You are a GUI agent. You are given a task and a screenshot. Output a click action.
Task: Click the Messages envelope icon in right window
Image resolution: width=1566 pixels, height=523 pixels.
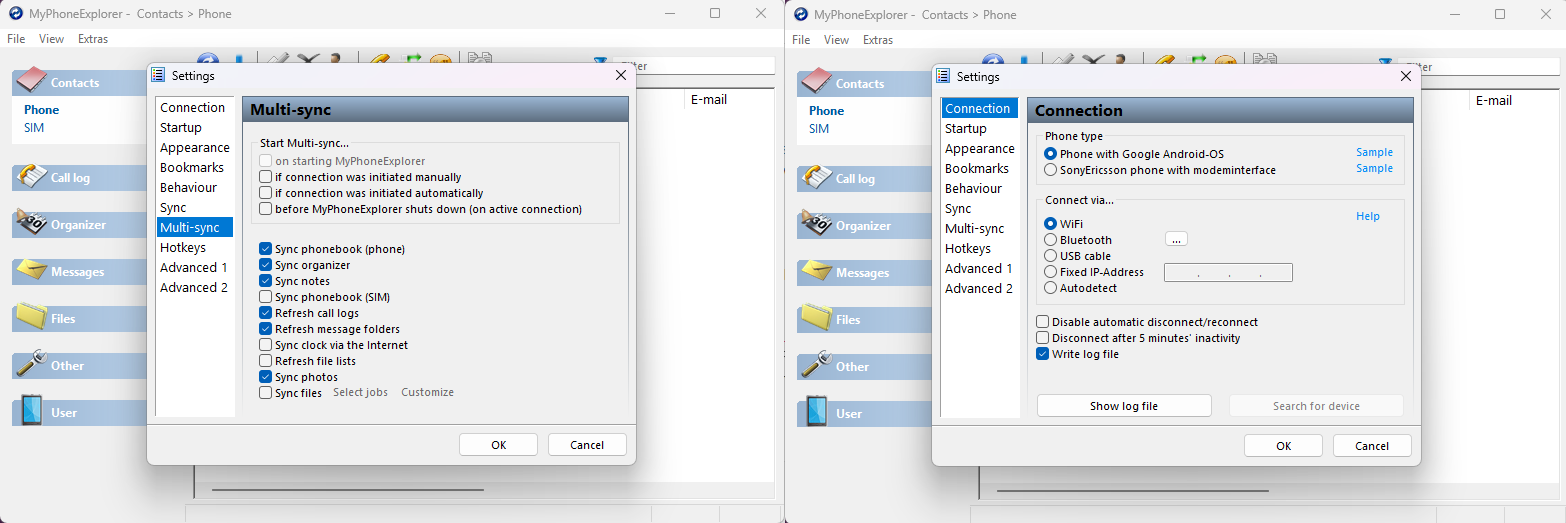point(817,272)
